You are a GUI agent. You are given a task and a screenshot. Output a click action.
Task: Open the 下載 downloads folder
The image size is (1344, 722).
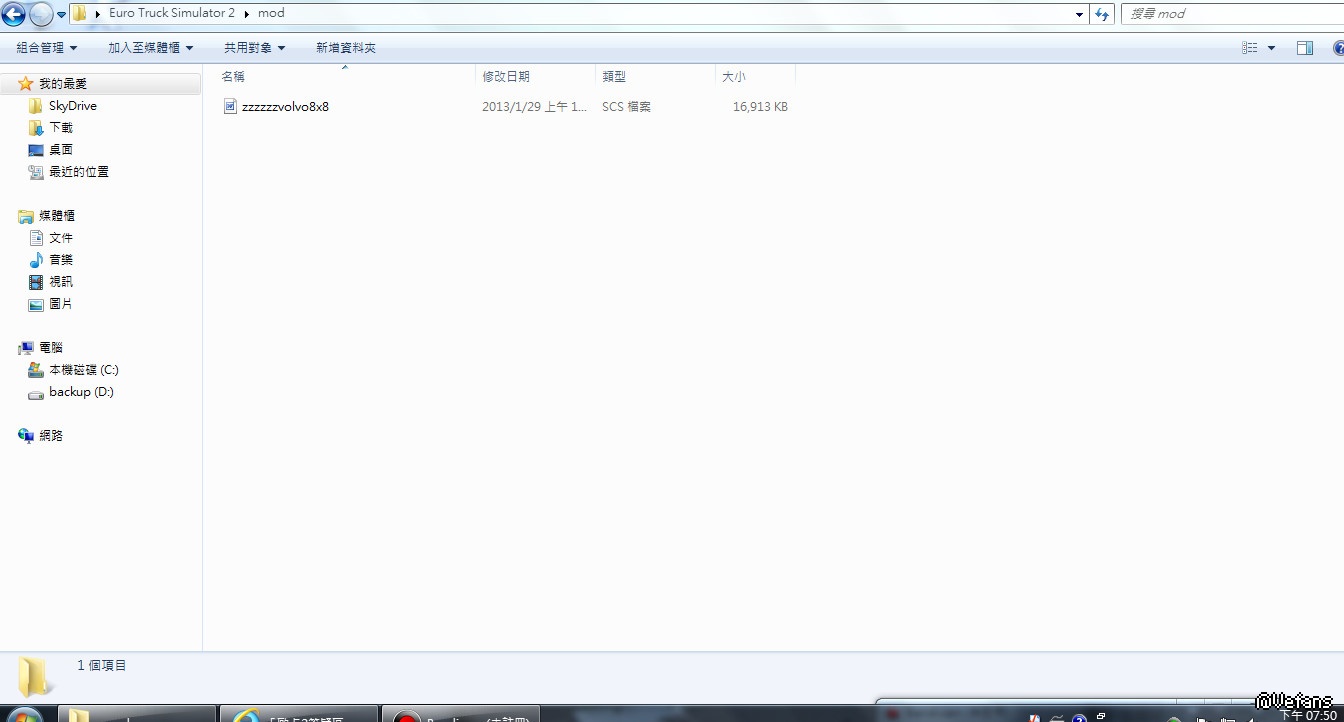pyautogui.click(x=61, y=128)
